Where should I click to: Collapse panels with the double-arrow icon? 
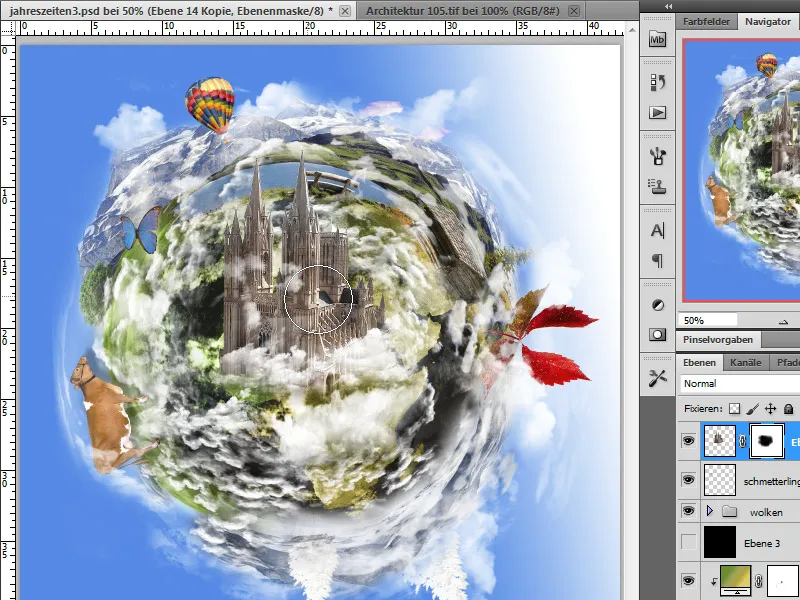668,6
